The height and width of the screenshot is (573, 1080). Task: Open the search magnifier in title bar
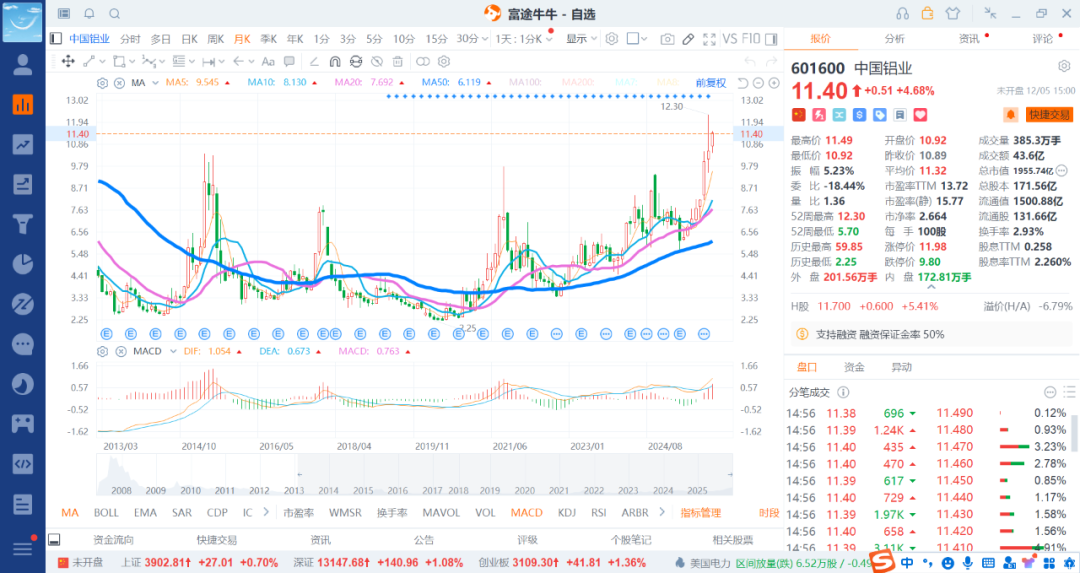click(x=115, y=14)
